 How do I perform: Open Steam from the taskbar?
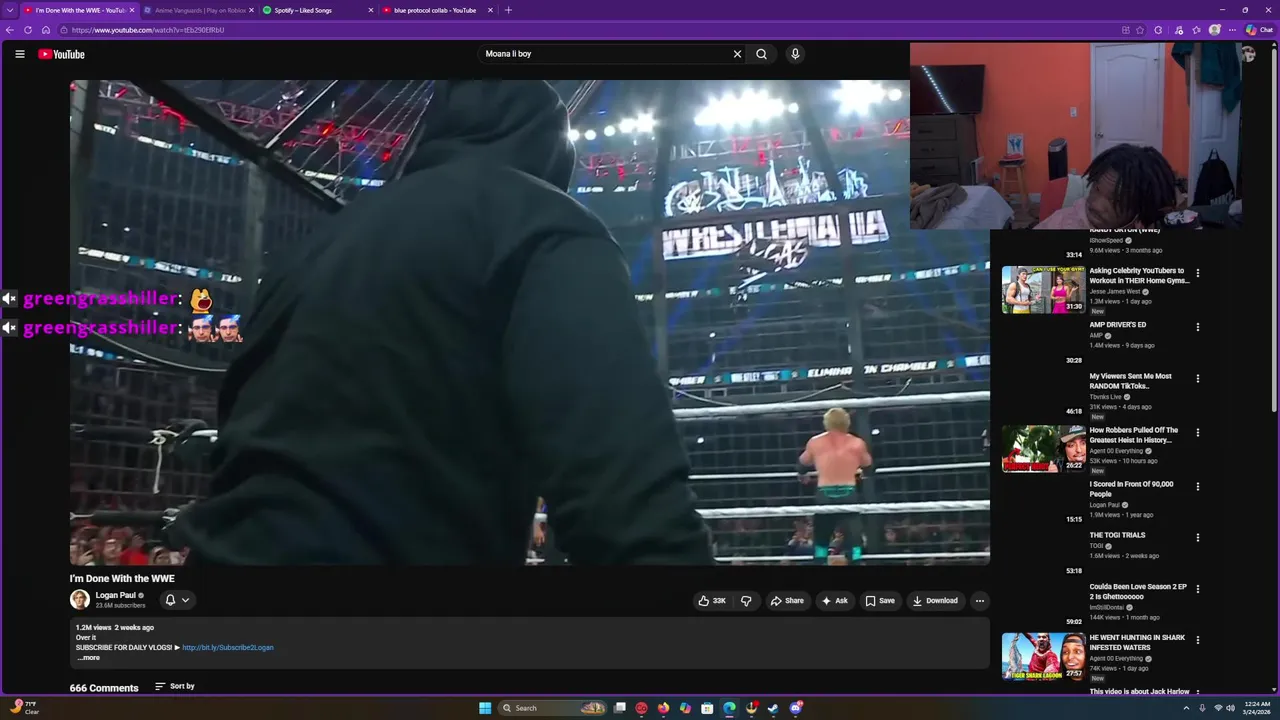773,708
